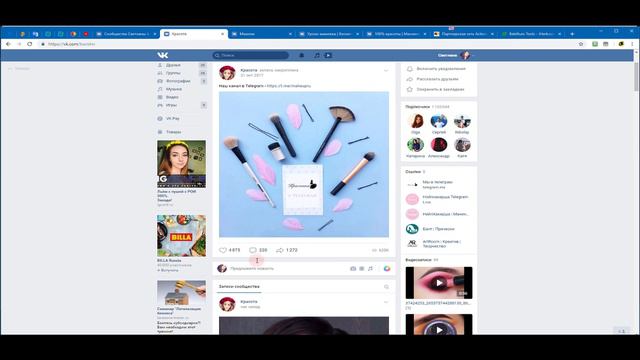Open subscriber Olga's avatar
This screenshot has width=640, height=360.
(x=416, y=121)
